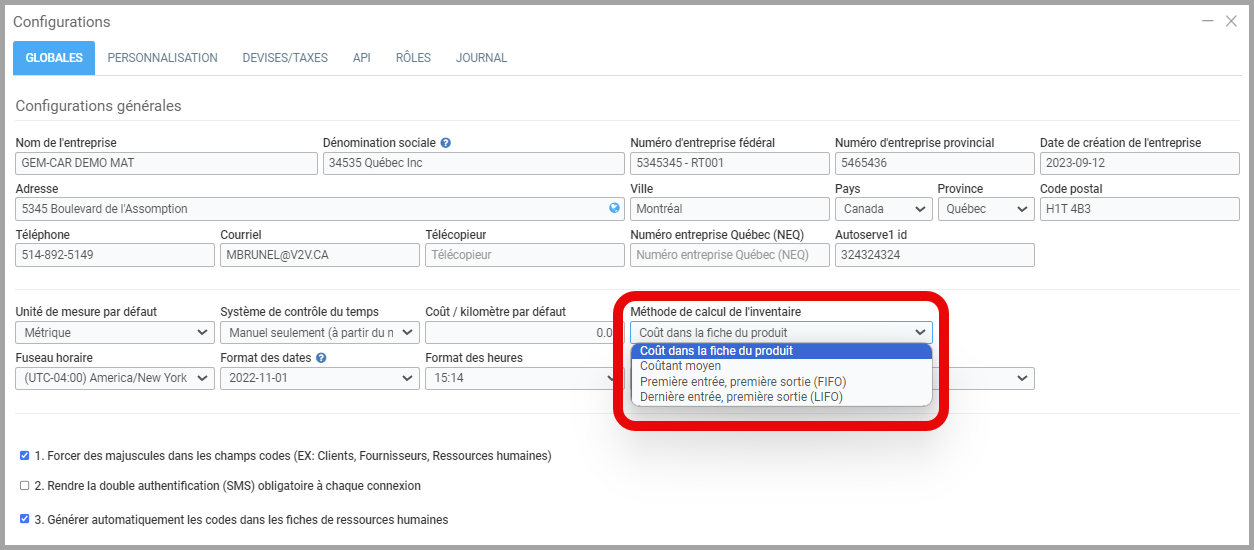
Task: Open the Pays dropdown showing Canada
Action: tap(883, 209)
